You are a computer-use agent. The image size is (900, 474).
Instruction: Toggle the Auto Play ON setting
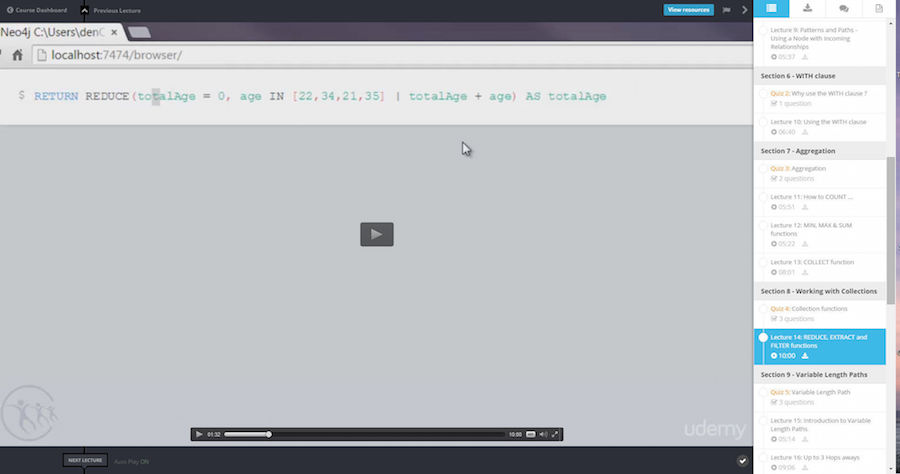click(131, 461)
